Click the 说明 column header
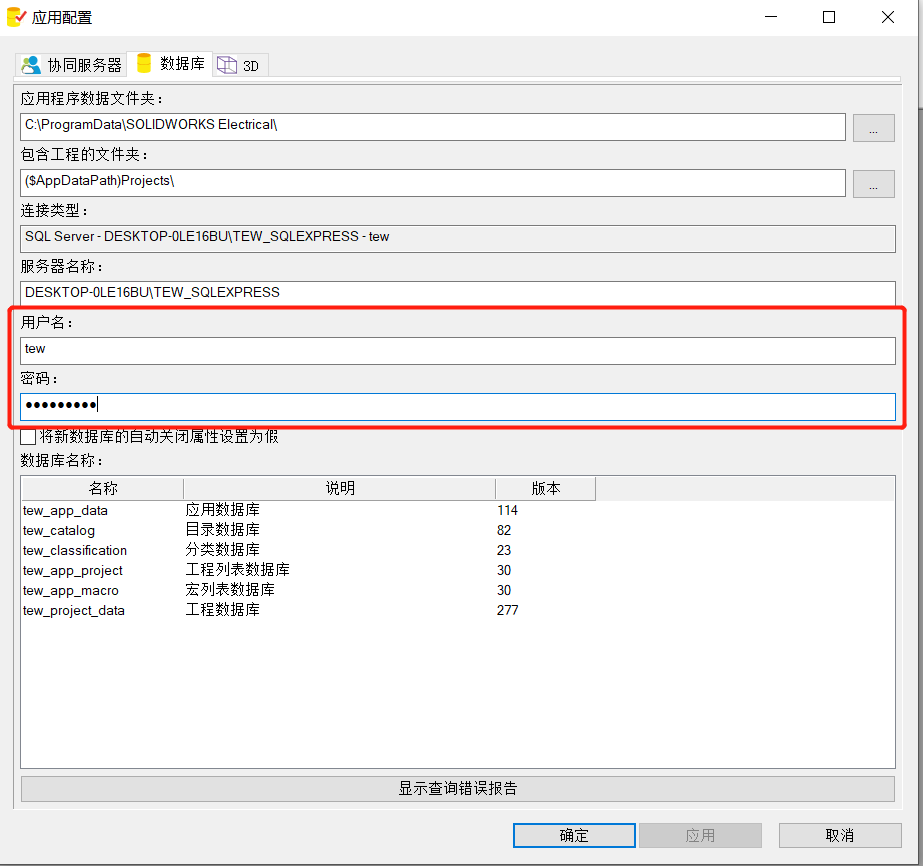This screenshot has width=923, height=866. coord(340,489)
